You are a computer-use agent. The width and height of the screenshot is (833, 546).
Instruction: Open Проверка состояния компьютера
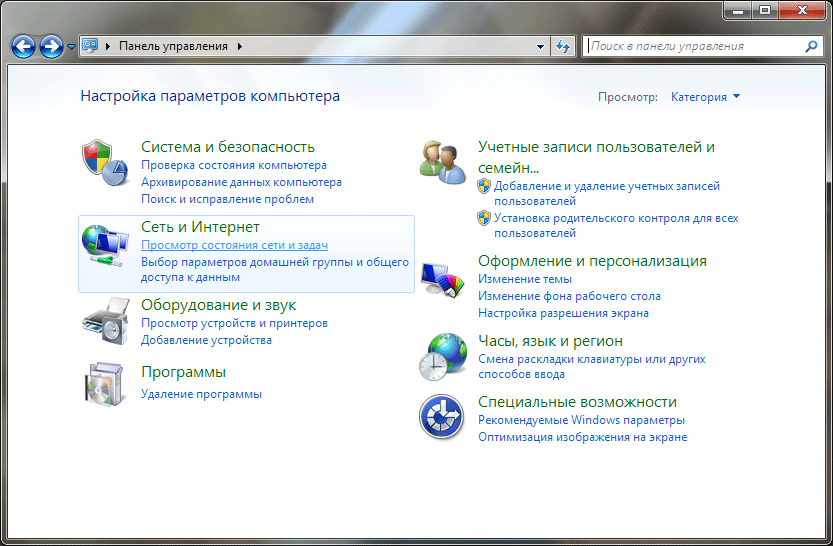[x=234, y=165]
